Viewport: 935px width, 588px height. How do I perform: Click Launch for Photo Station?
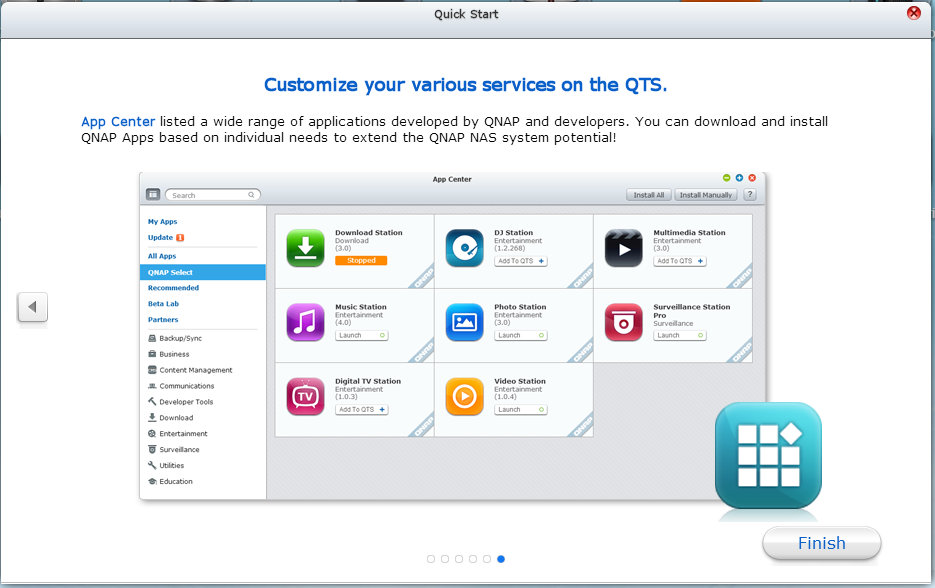(x=521, y=335)
